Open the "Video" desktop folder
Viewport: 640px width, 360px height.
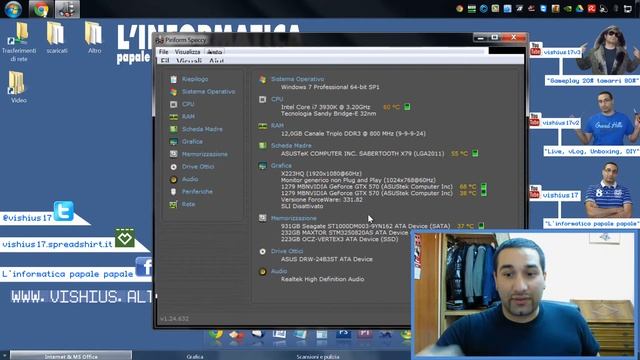tap(18, 87)
